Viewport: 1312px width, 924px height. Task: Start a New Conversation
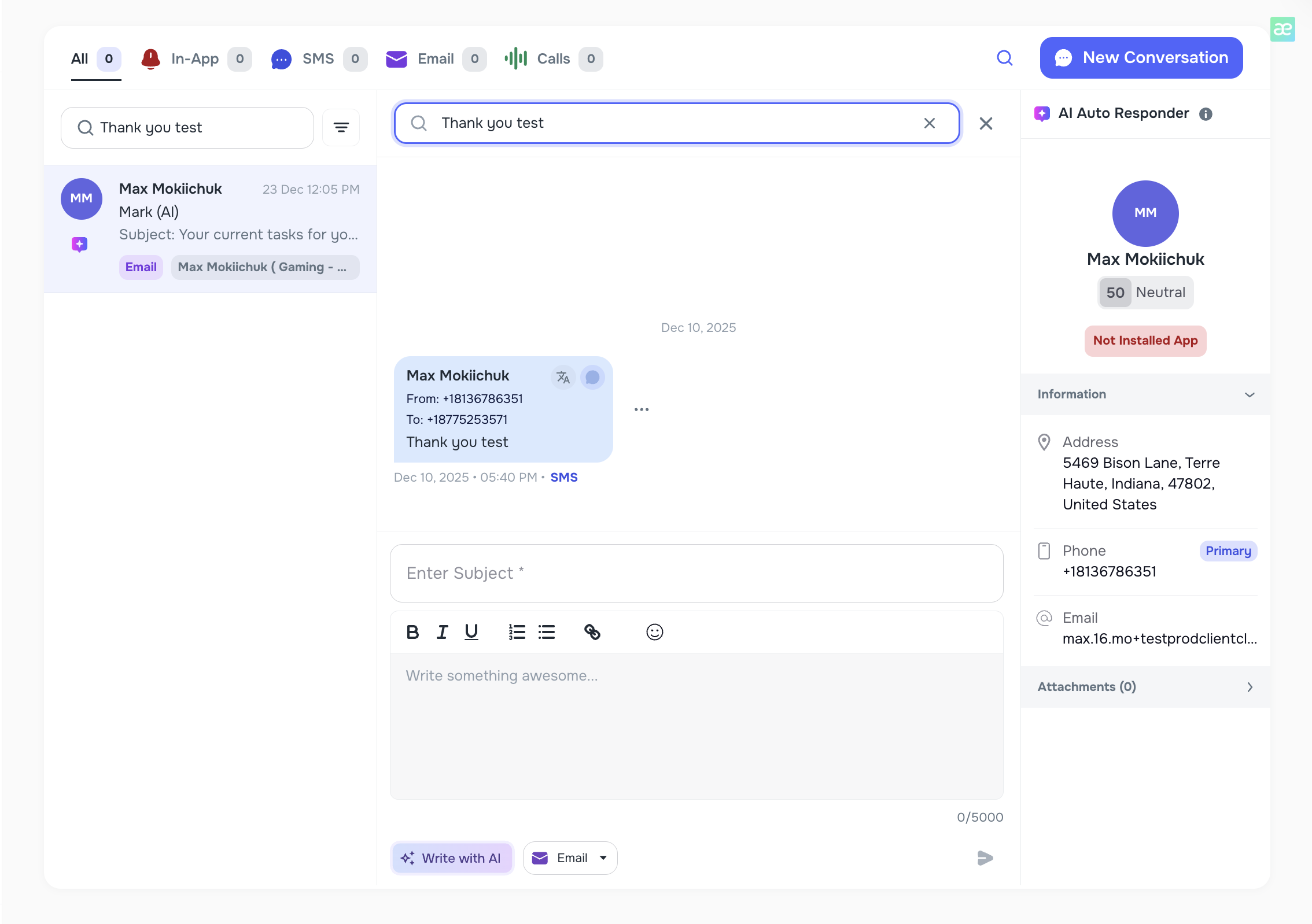click(x=1140, y=57)
